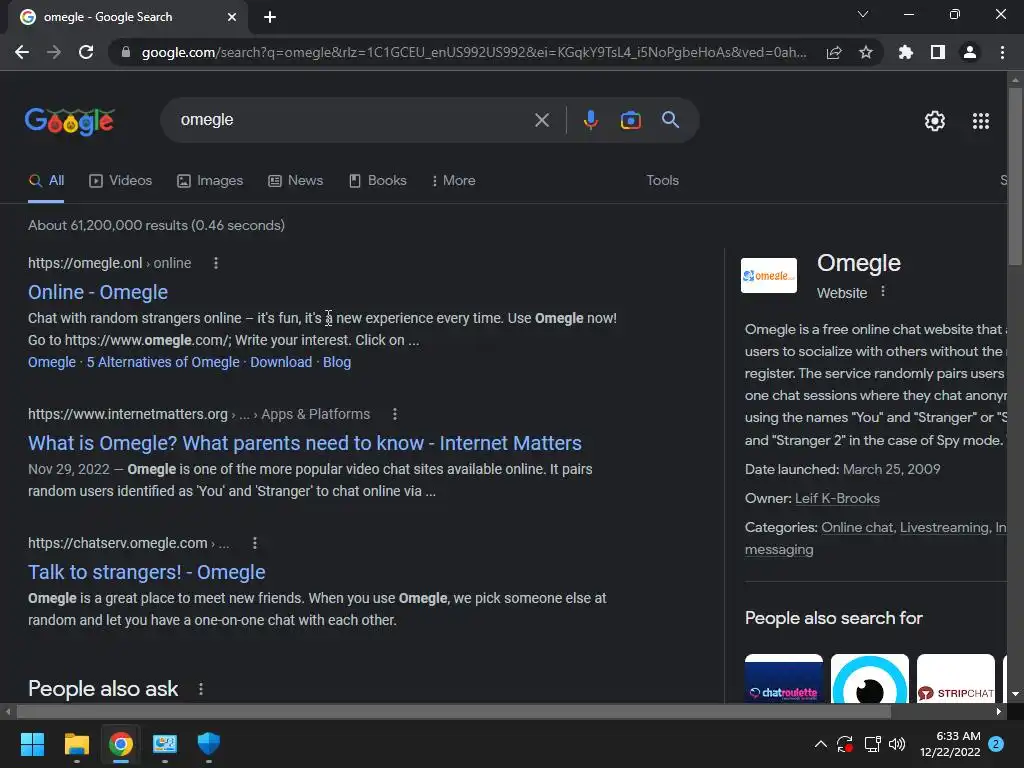1024x768 pixels.
Task: Open File Explorer from taskbar
Action: pyautogui.click(x=76, y=744)
